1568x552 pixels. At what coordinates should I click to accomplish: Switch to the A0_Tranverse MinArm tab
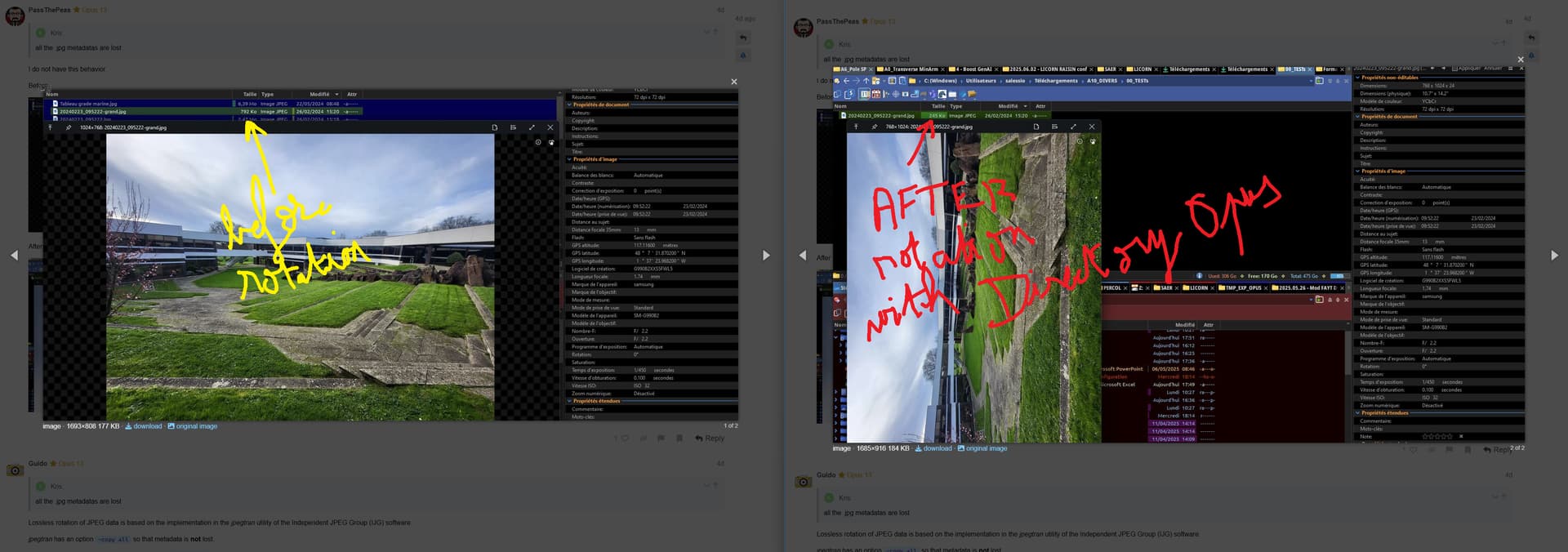coord(911,69)
